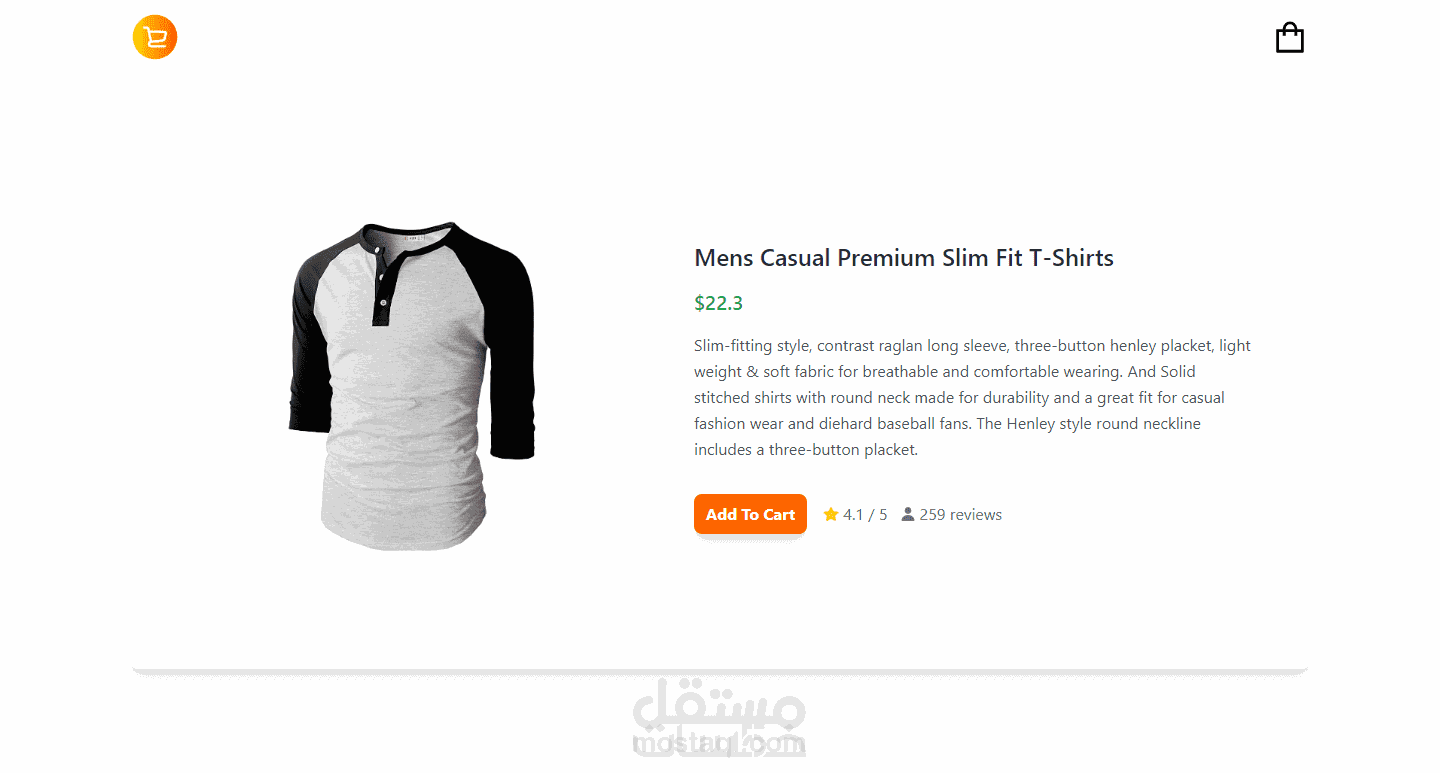This screenshot has height=773, width=1440.
Task: Click the last line "includes a three-button placket"
Action: [806, 450]
